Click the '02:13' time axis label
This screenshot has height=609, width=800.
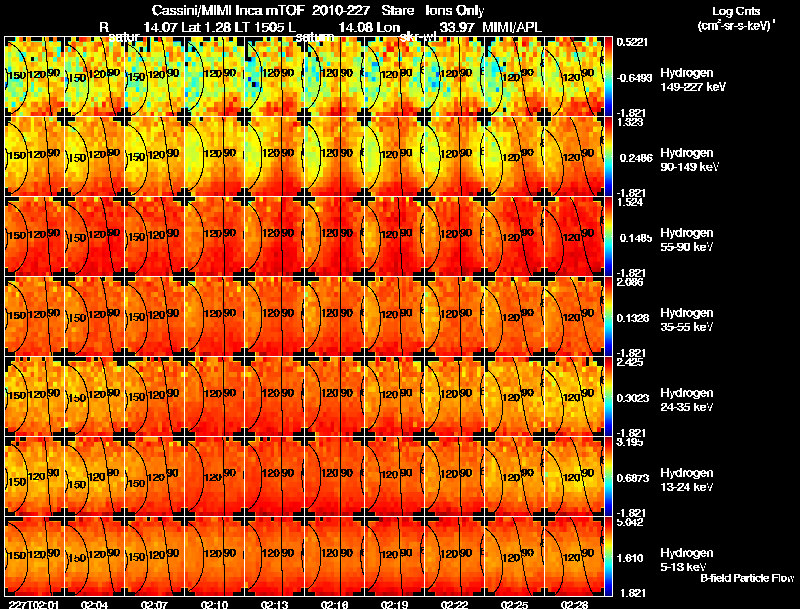pyautogui.click(x=274, y=605)
